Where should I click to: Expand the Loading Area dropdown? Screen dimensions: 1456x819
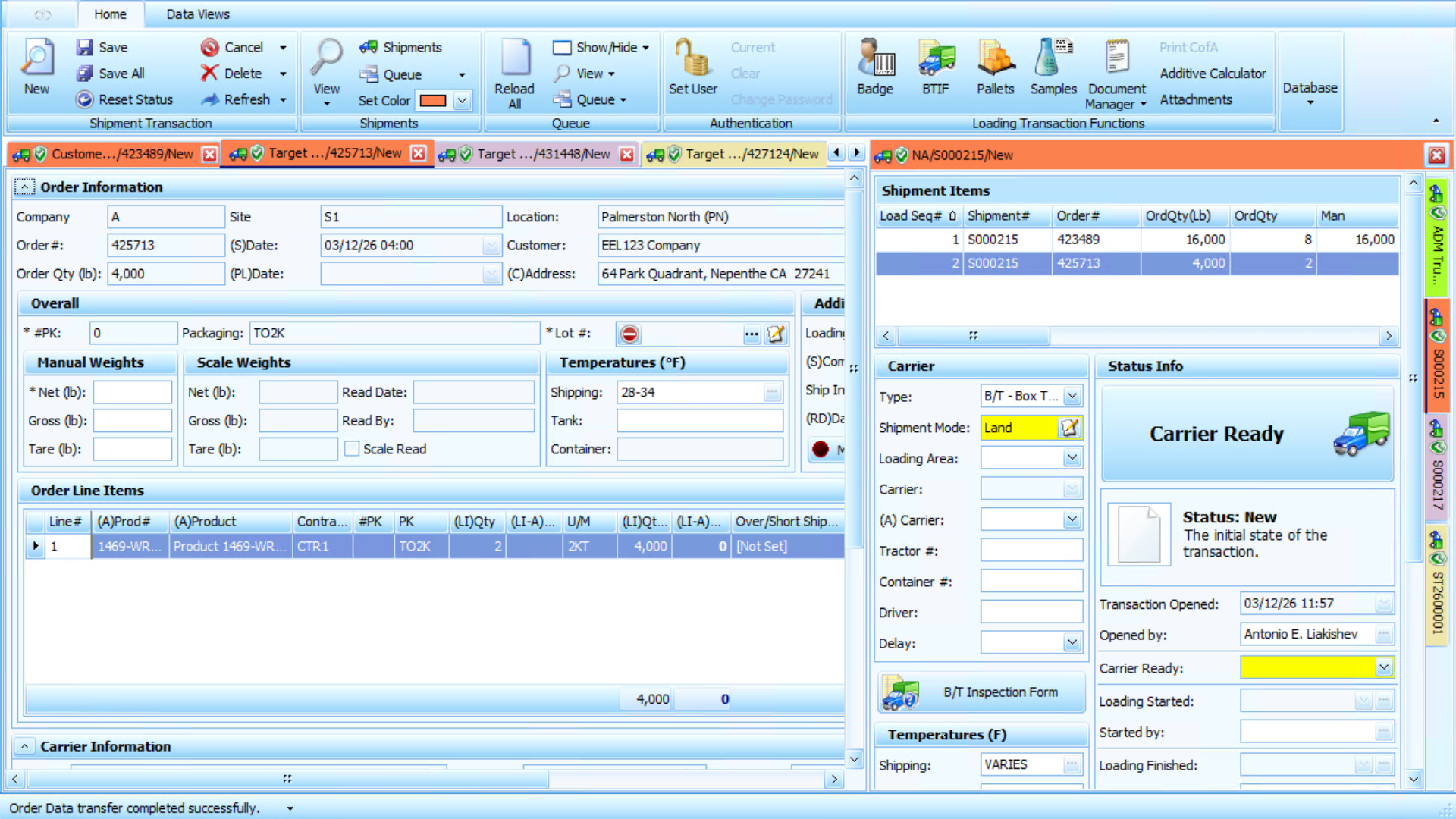[1072, 458]
